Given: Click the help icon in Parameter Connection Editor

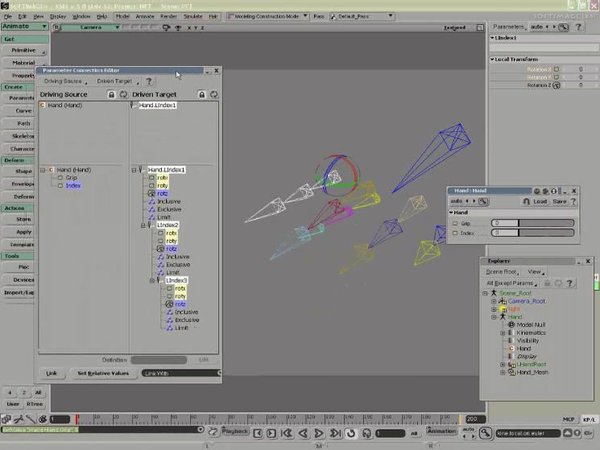Looking at the screenshot, I should (149, 81).
